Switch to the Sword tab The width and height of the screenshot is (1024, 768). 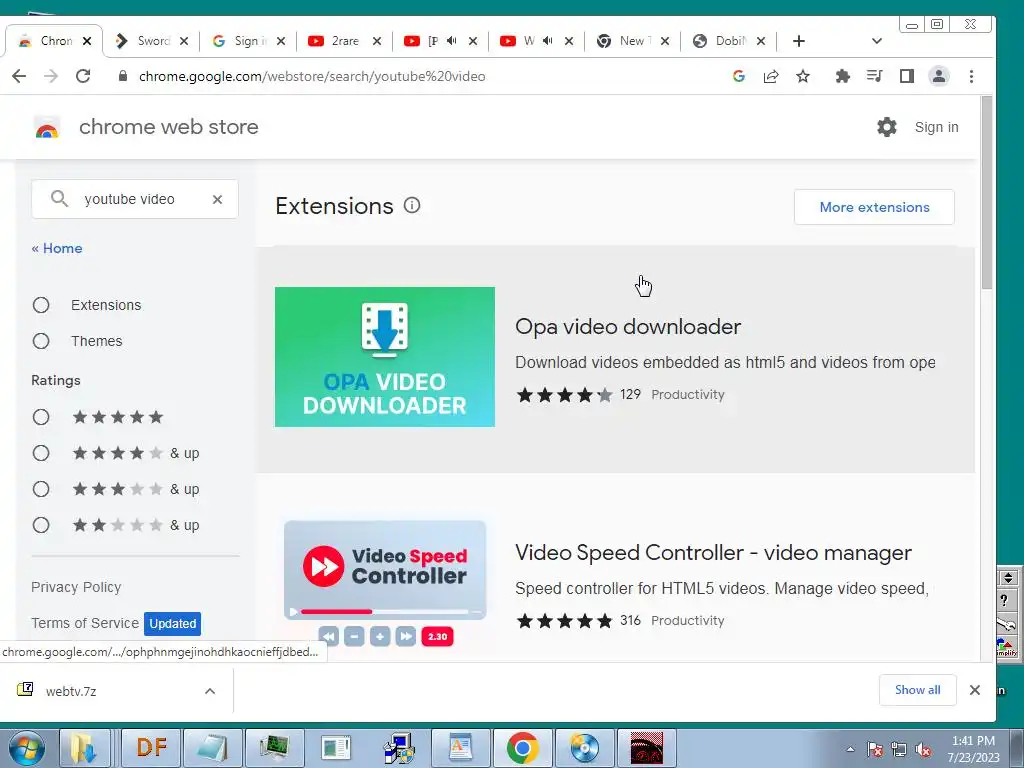point(142,41)
